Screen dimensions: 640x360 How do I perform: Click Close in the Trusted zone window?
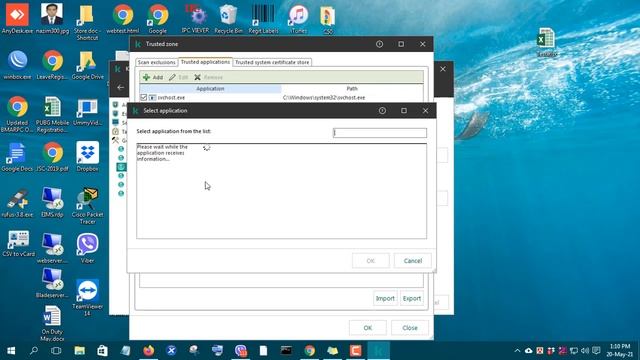pyautogui.click(x=410, y=328)
